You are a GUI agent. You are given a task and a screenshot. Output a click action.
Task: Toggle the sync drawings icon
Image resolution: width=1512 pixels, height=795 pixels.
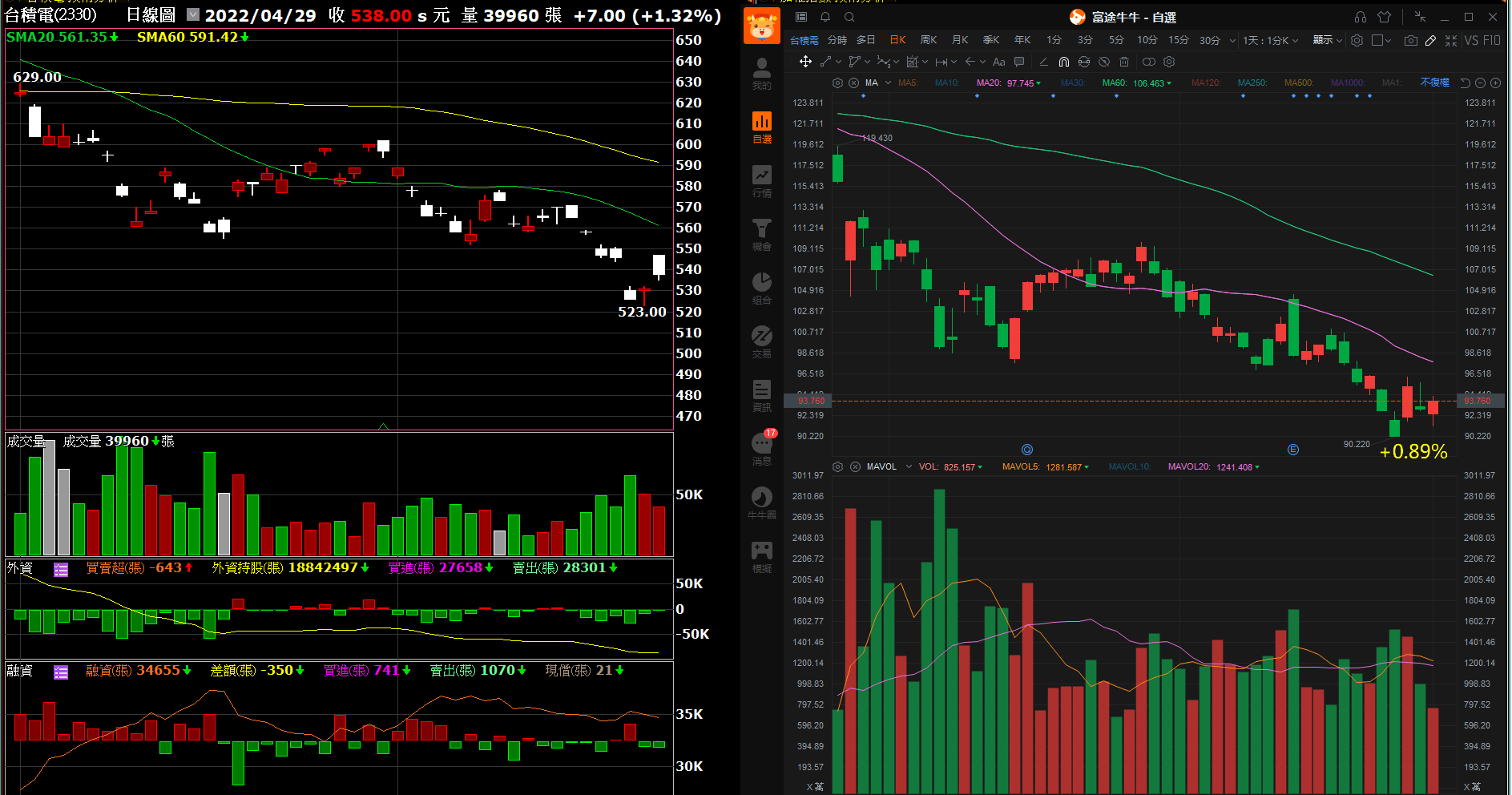[1084, 62]
